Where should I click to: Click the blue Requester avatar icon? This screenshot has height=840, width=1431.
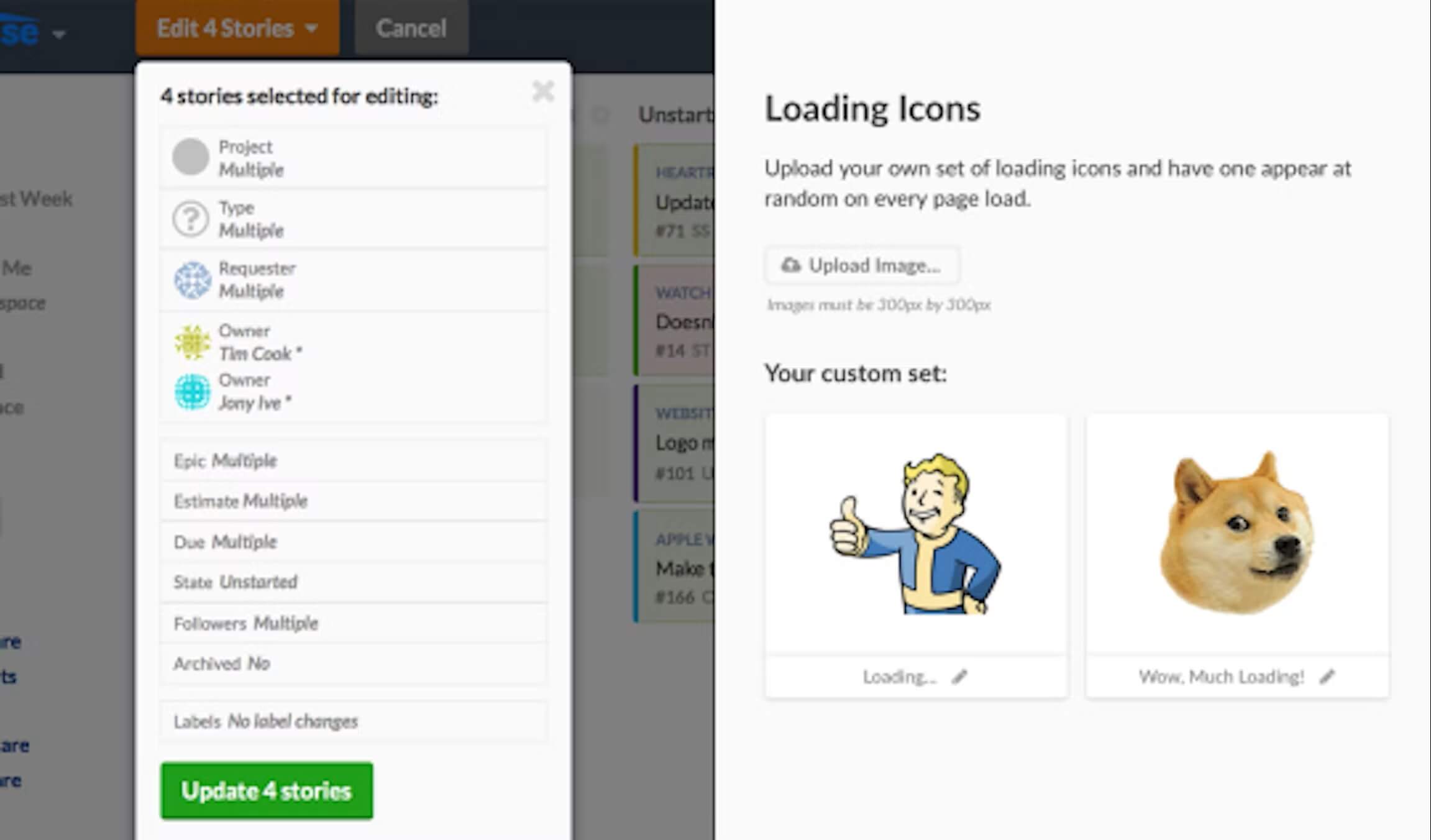[192, 280]
